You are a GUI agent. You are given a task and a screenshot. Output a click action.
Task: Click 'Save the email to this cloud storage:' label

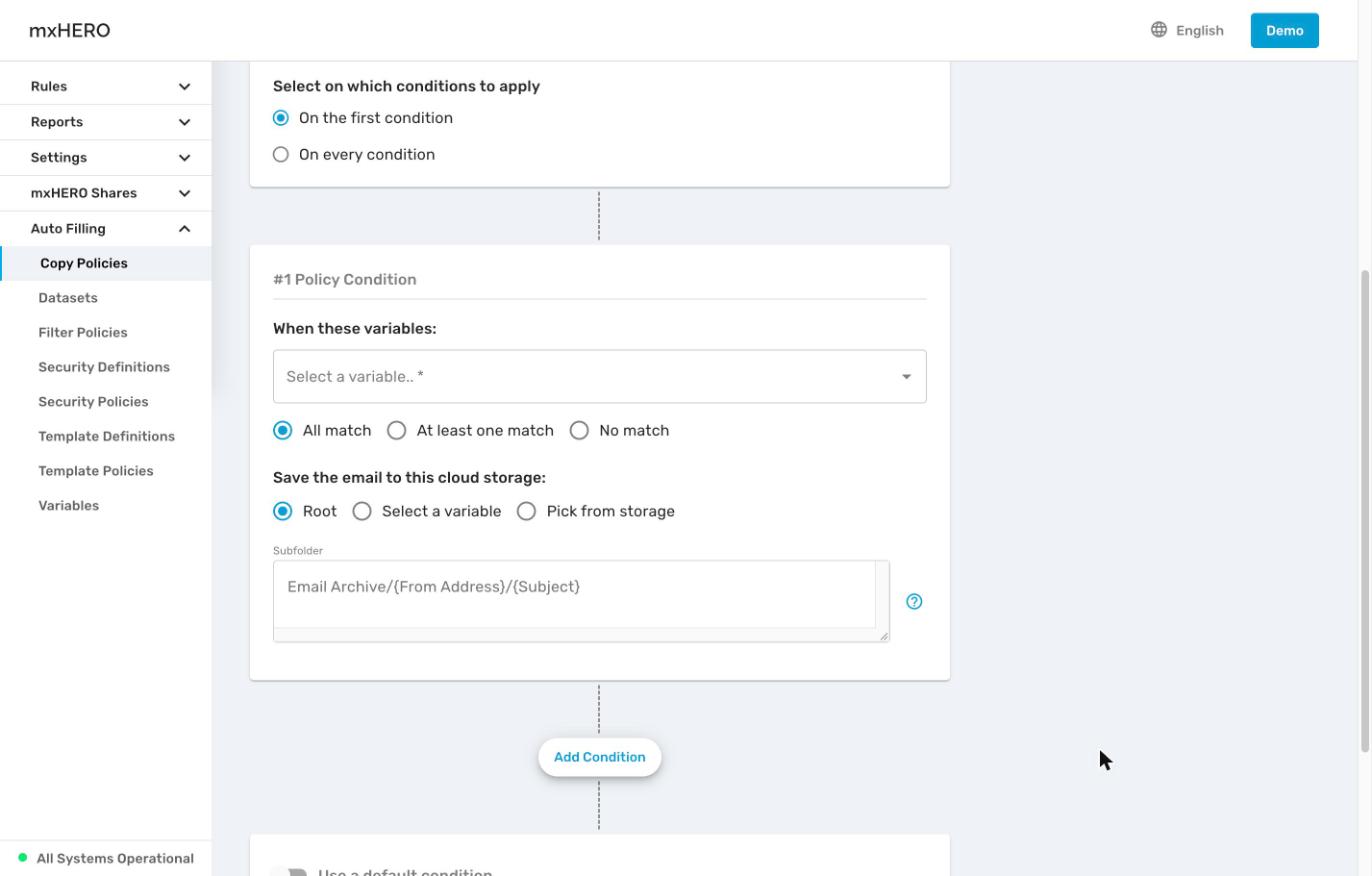pos(409,478)
